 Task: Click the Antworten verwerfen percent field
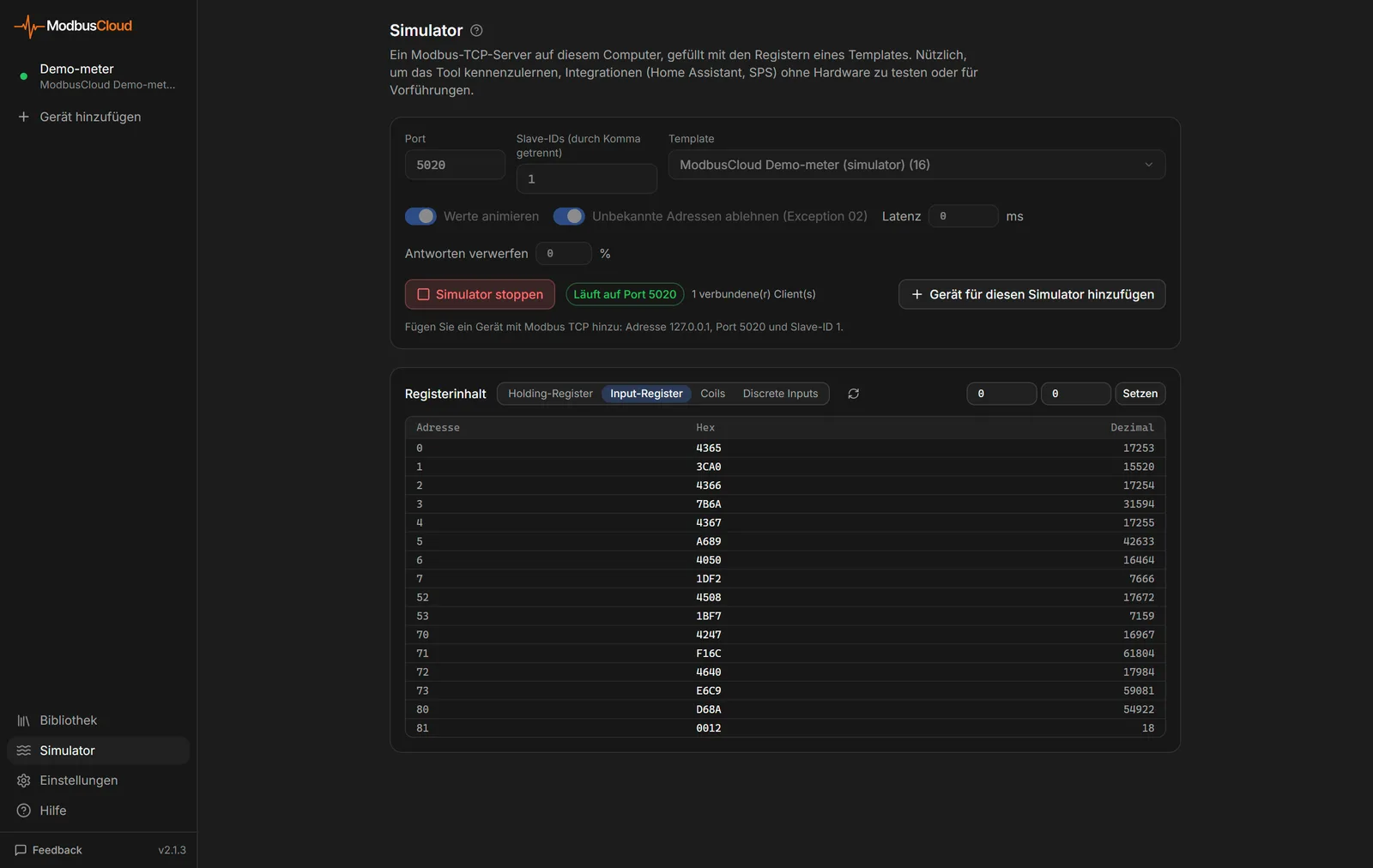click(x=563, y=254)
